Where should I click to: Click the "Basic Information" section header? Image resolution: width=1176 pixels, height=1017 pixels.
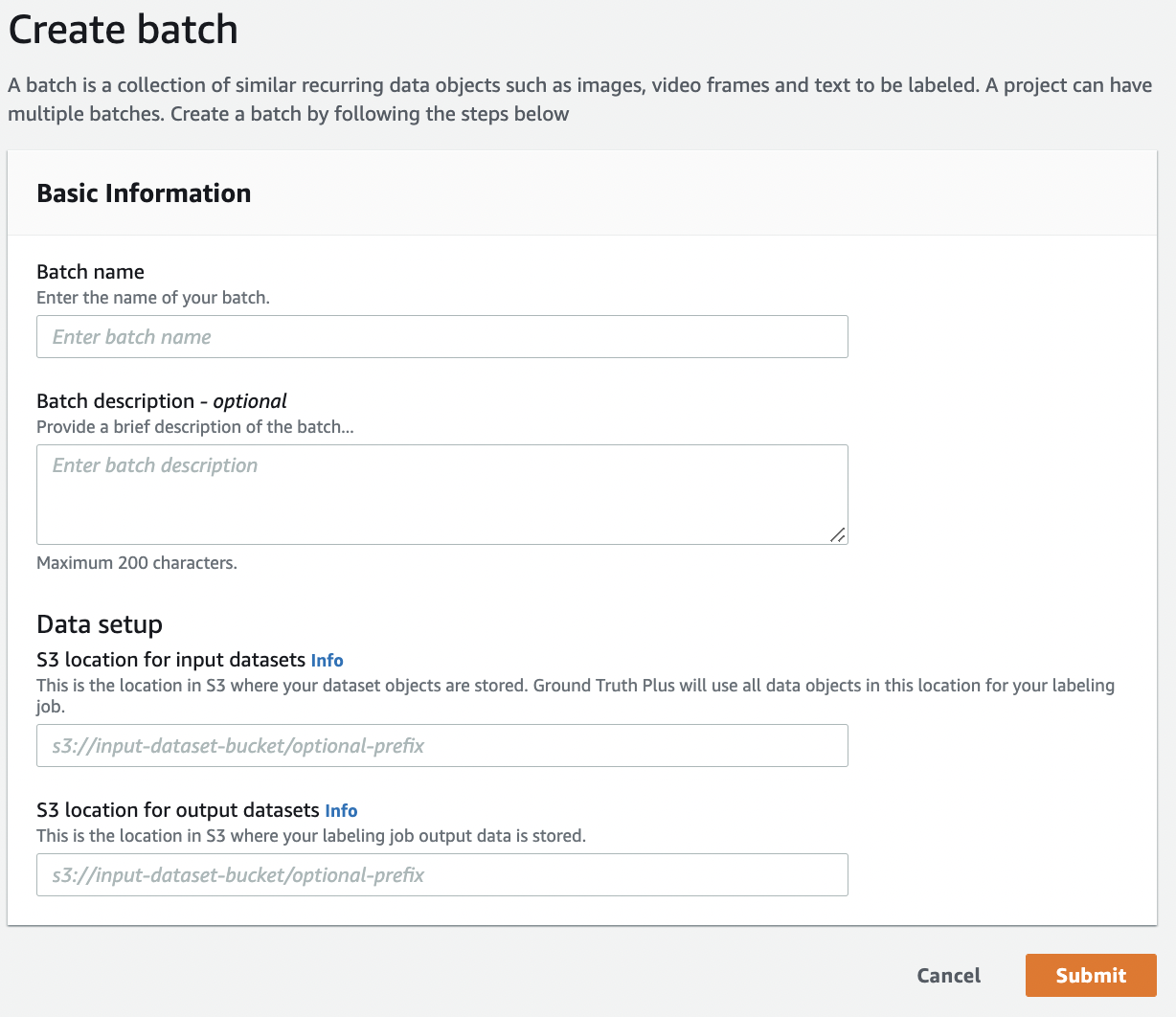144,193
